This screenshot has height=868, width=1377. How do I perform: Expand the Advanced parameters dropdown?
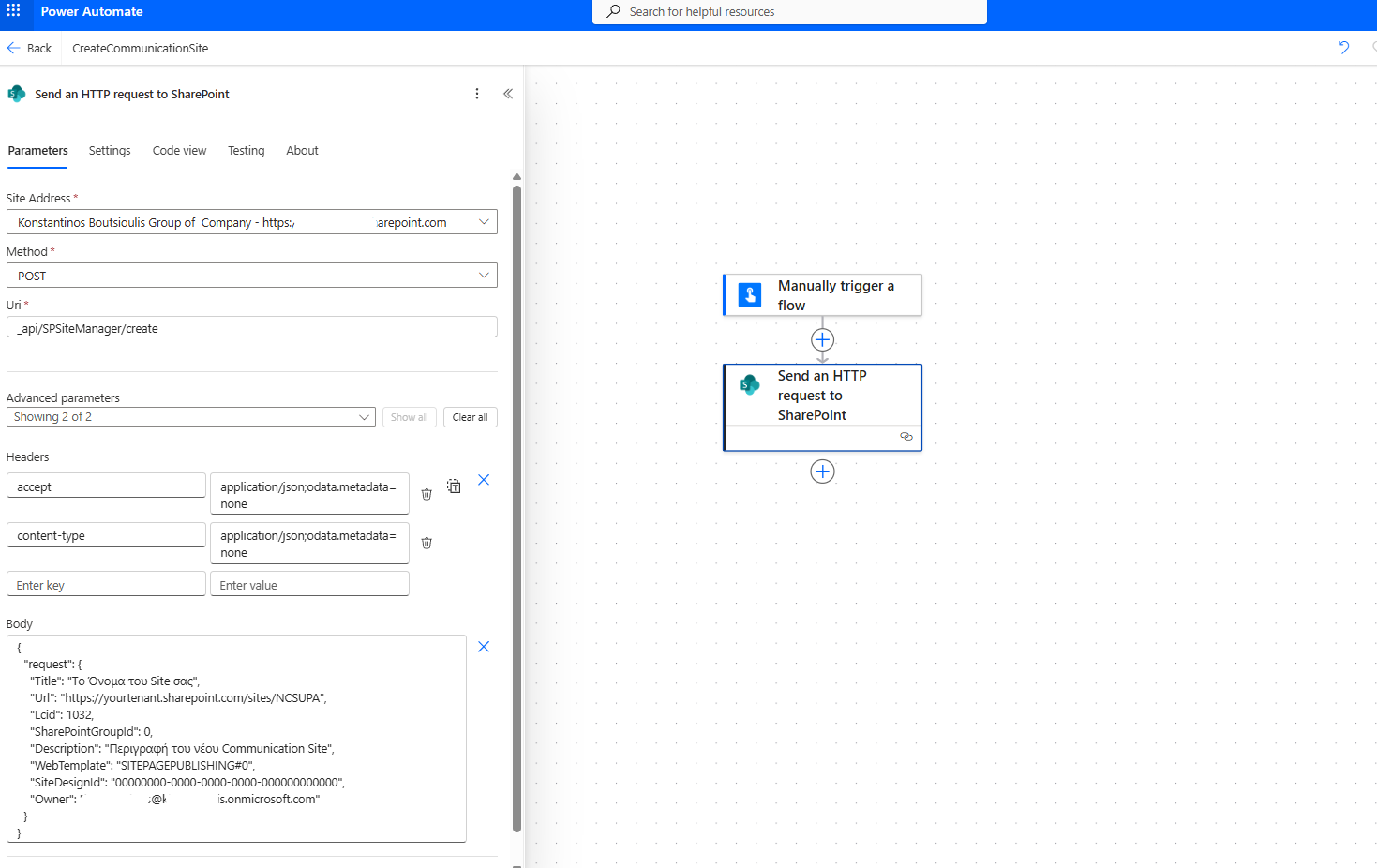[364, 417]
